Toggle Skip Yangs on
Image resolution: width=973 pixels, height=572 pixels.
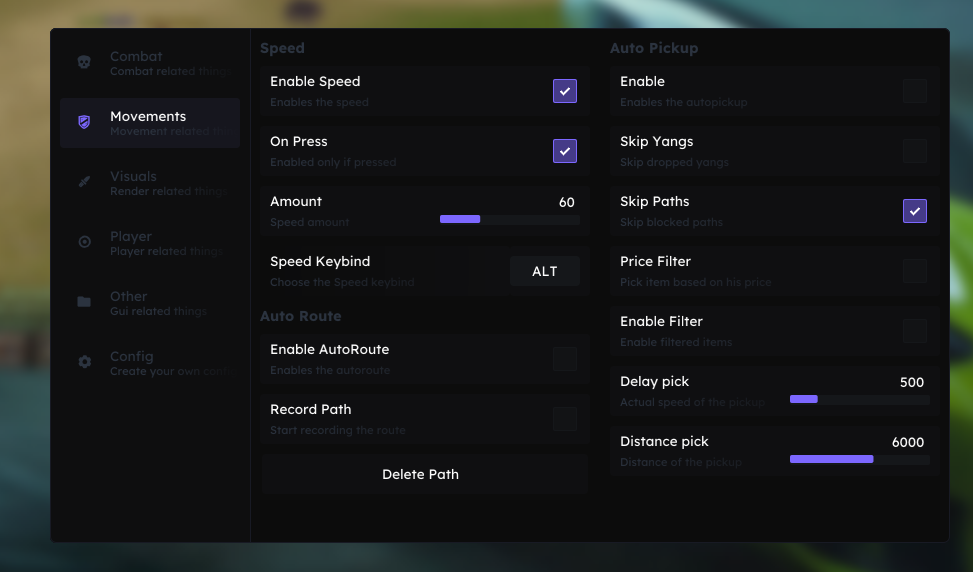pyautogui.click(x=915, y=151)
